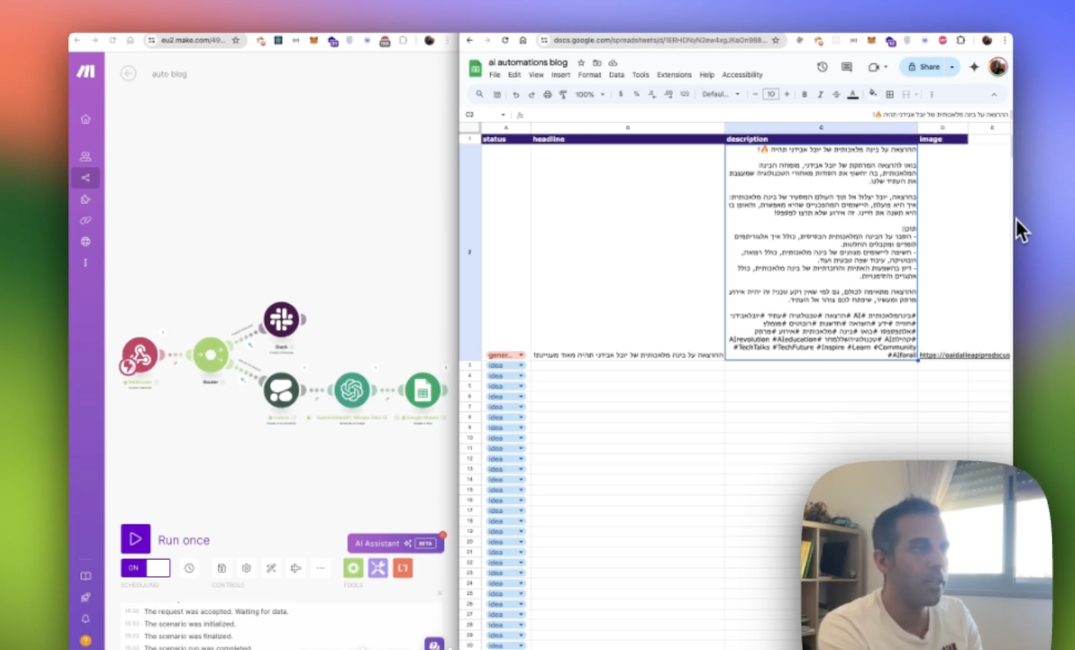
Task: Open Templates puzzle icon in Make sidebar
Action: pyautogui.click(x=86, y=200)
